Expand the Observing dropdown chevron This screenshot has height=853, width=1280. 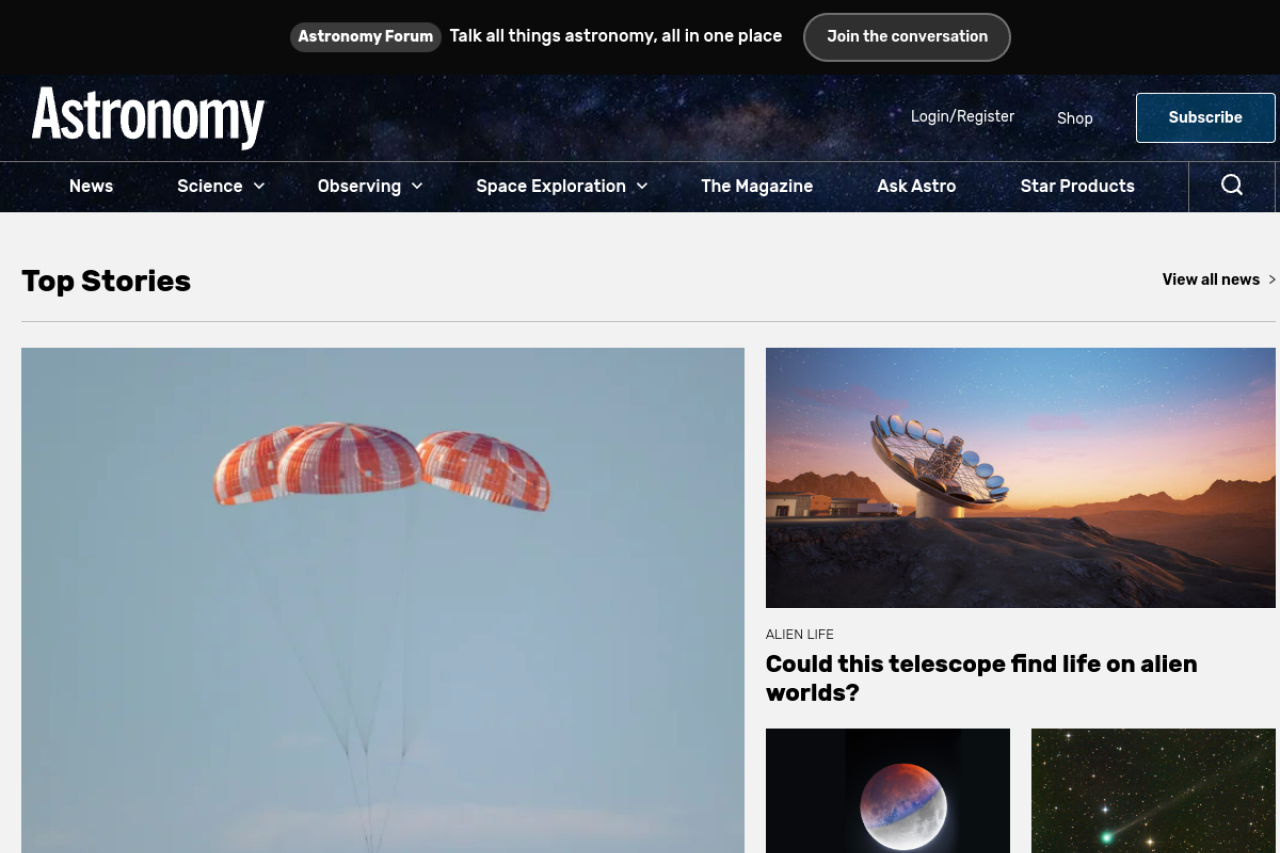pos(417,186)
